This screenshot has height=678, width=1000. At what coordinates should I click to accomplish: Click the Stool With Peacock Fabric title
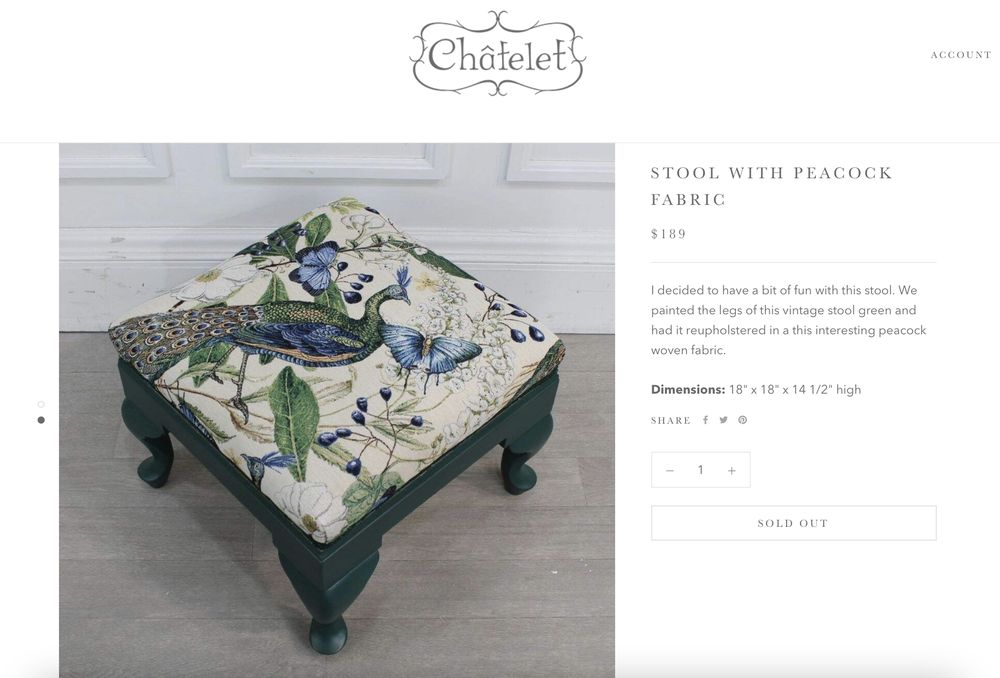771,186
